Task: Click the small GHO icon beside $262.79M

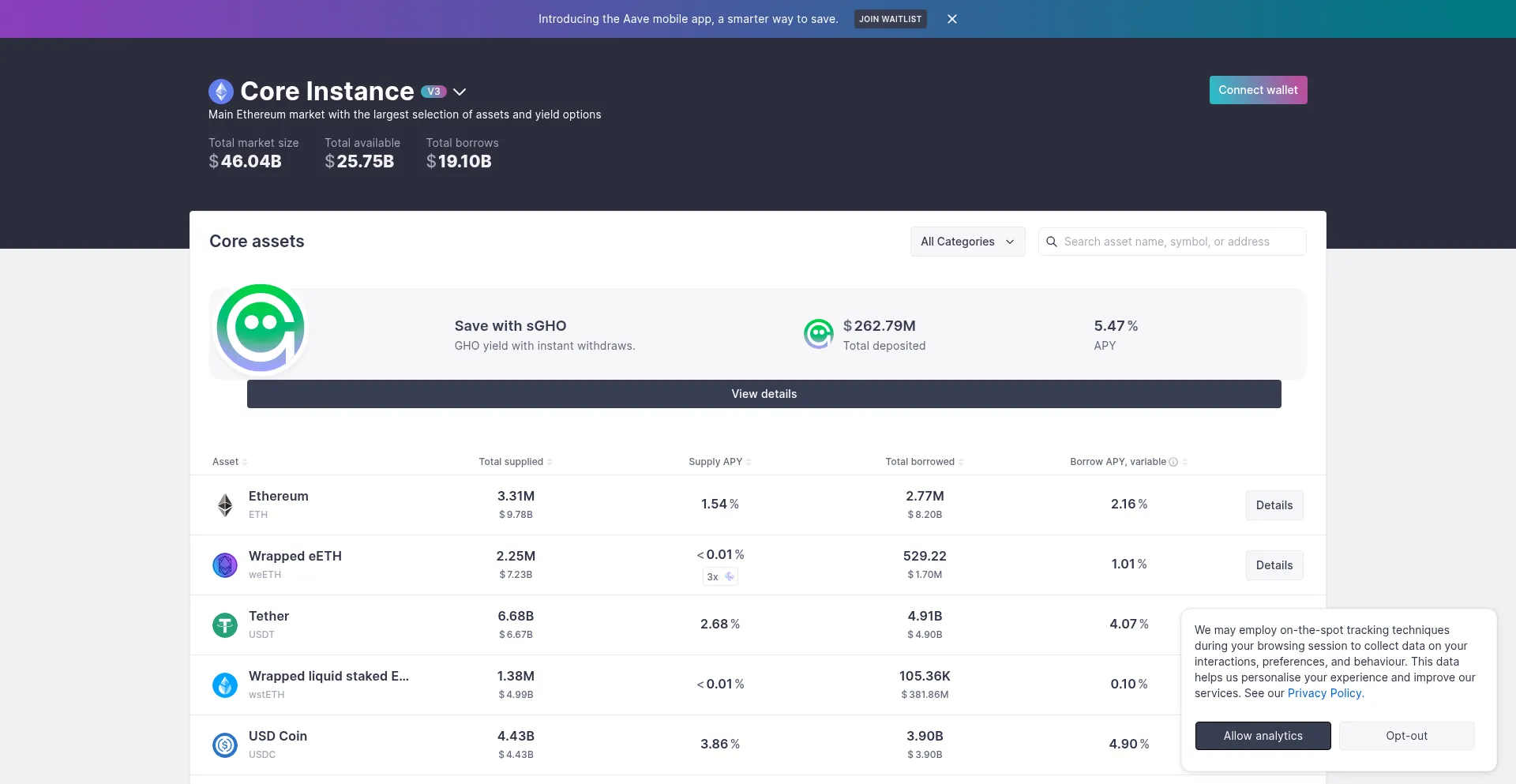Action: pos(819,334)
